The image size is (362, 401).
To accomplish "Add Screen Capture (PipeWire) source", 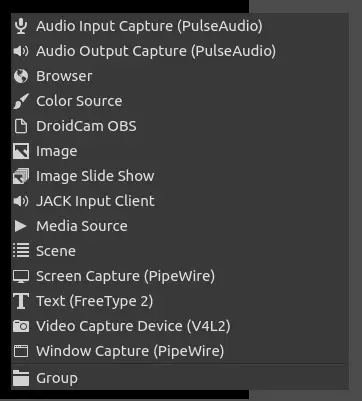I will 180,276.
